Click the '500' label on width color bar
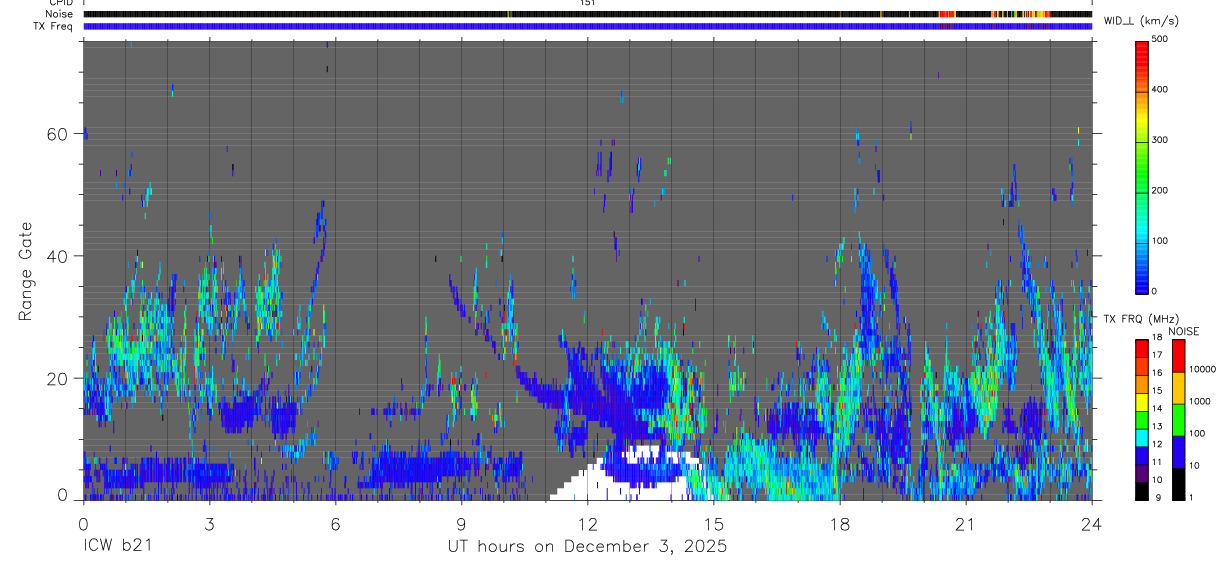 [1160, 39]
